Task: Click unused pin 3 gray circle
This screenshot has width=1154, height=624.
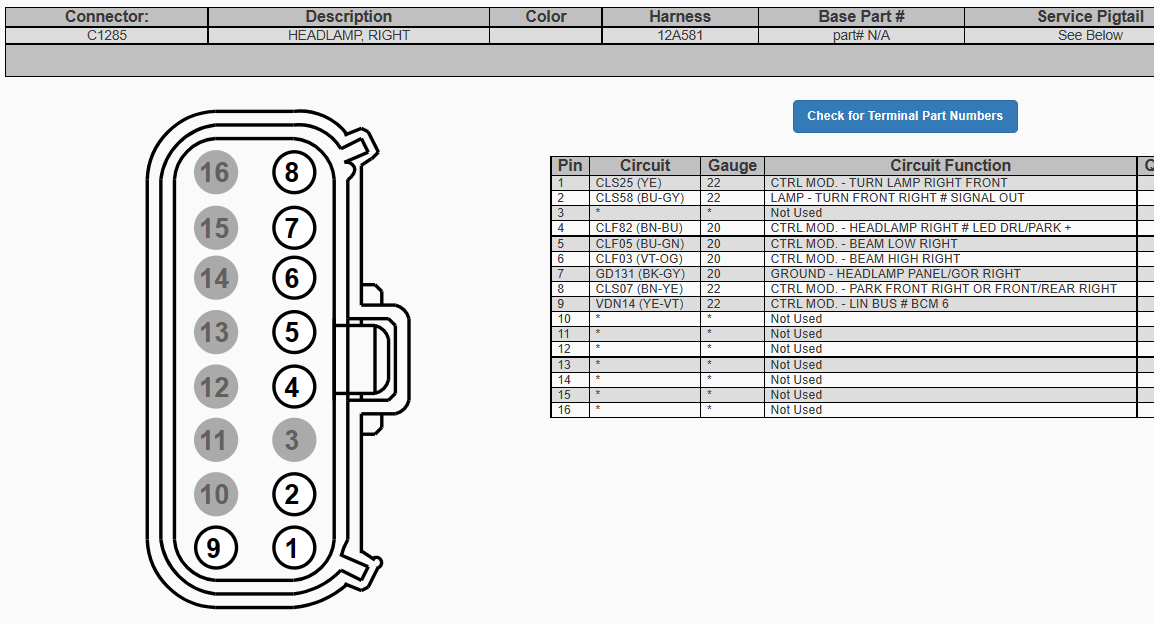Action: point(292,440)
